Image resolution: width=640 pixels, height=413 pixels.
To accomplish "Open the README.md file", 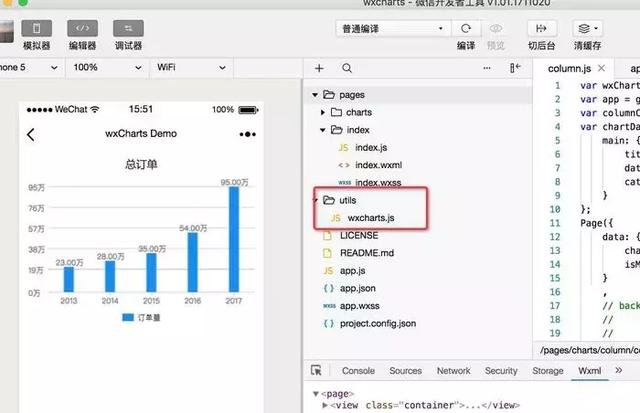I will pyautogui.click(x=367, y=253).
